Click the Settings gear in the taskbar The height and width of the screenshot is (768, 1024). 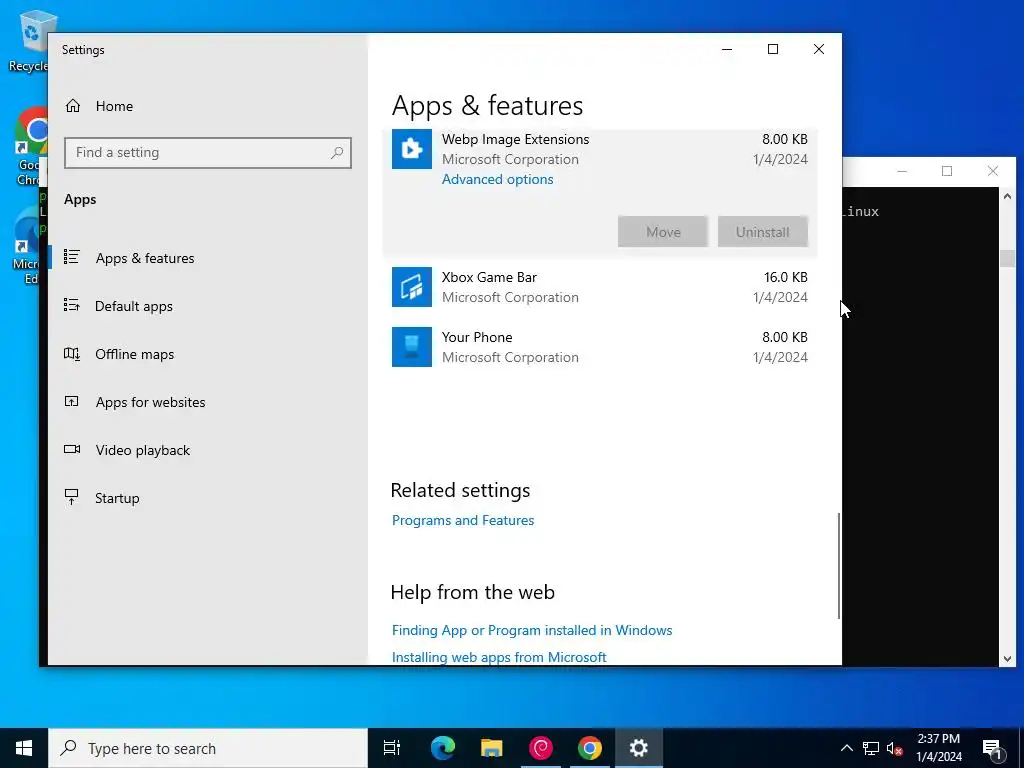point(639,748)
